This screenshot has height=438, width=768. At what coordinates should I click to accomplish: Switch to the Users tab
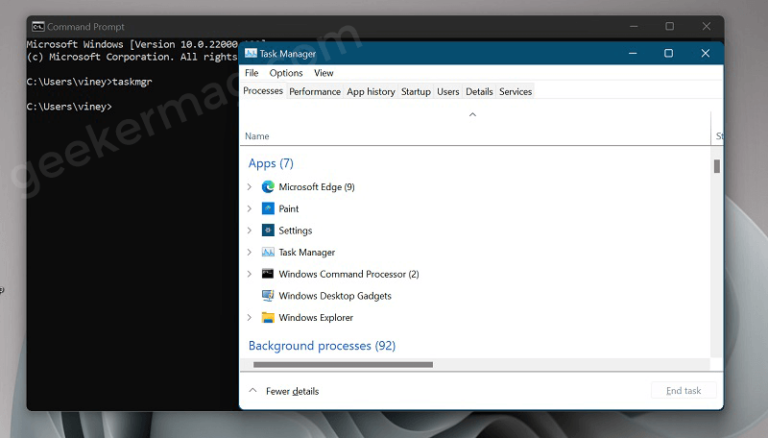coord(448,92)
